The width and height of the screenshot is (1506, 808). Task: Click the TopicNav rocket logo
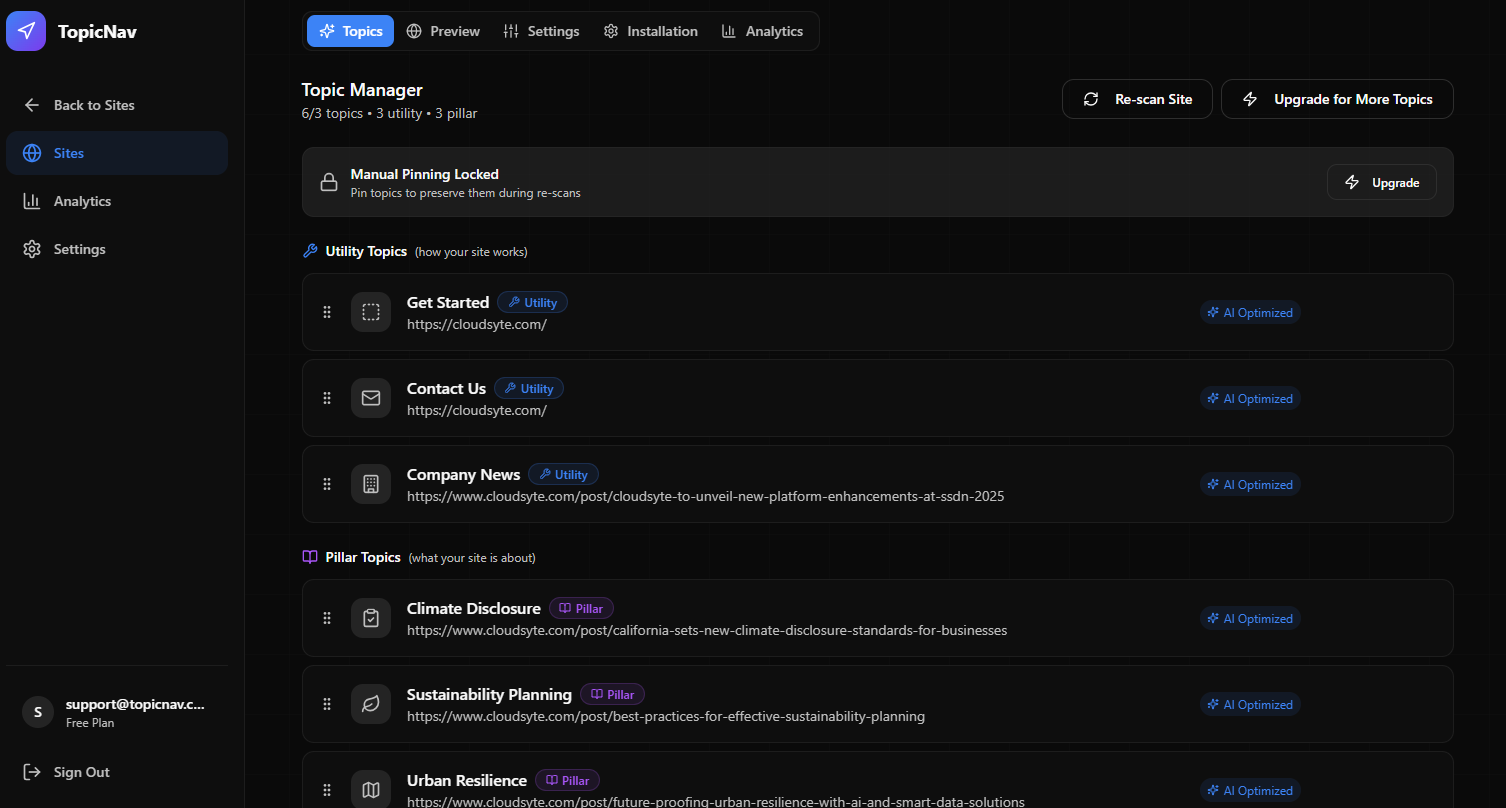click(25, 31)
